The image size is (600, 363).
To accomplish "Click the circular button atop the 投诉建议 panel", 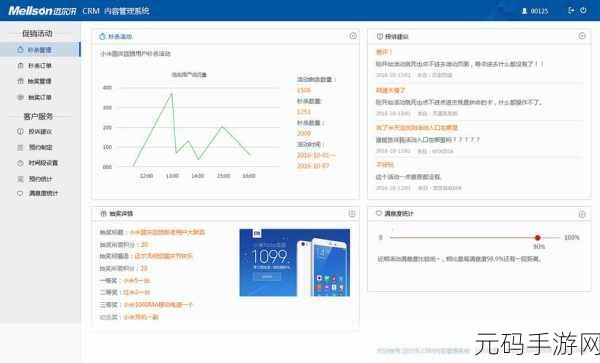I will 582,36.
